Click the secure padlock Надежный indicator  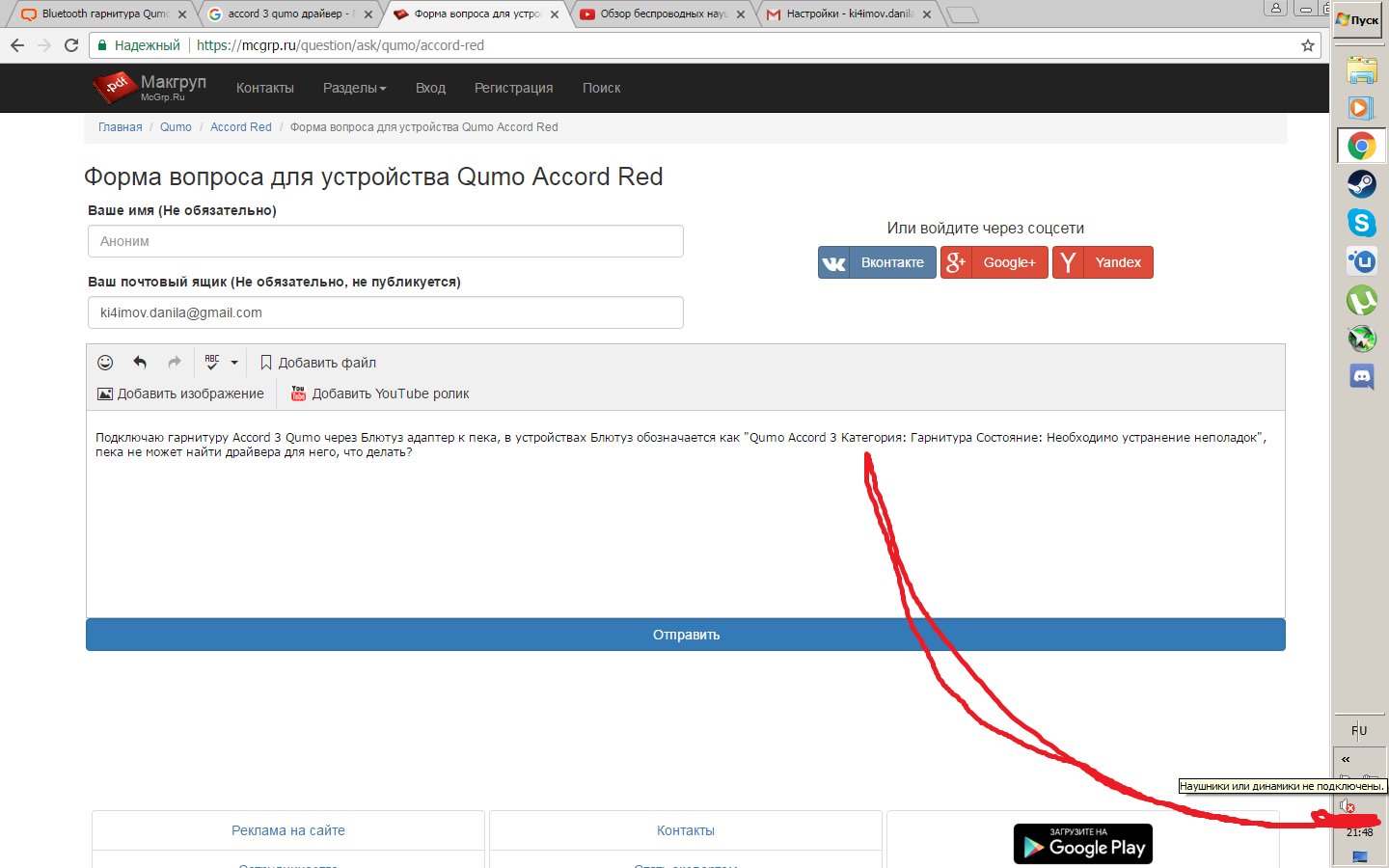pyautogui.click(x=139, y=45)
